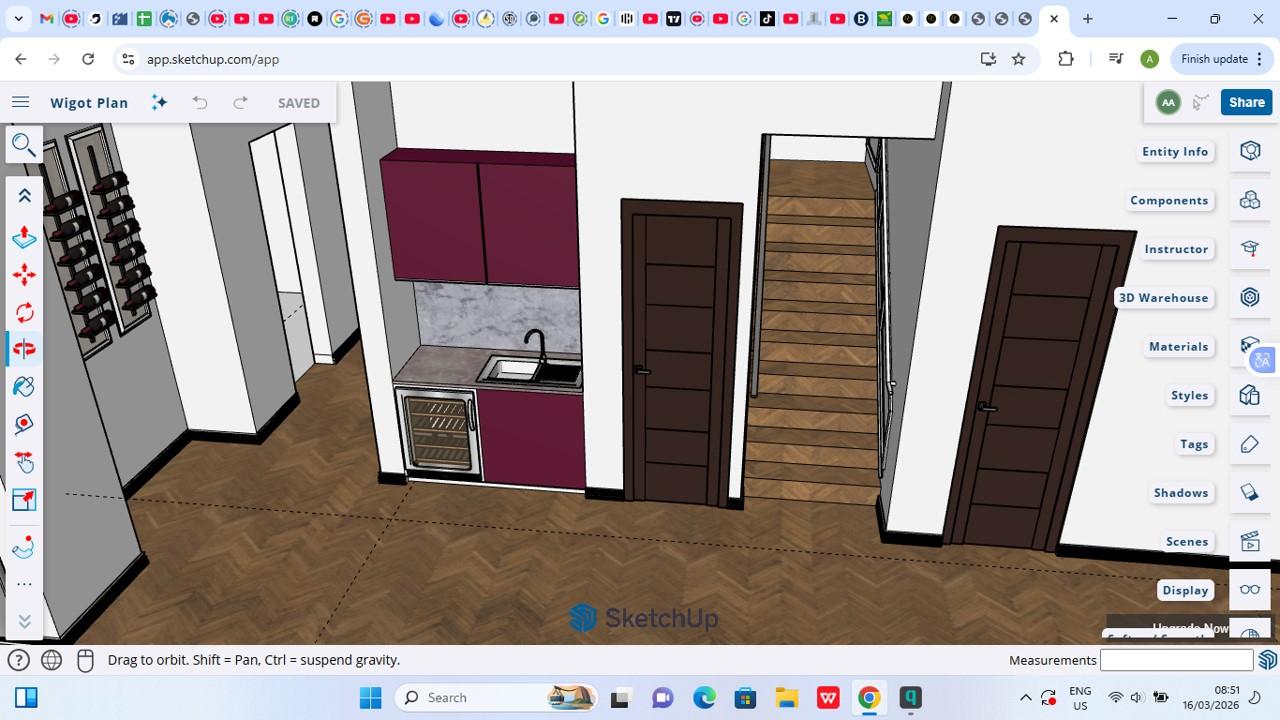Screen dimensions: 1280x720
Task: Expand the toolbar with down chevrons
Action: 24,621
